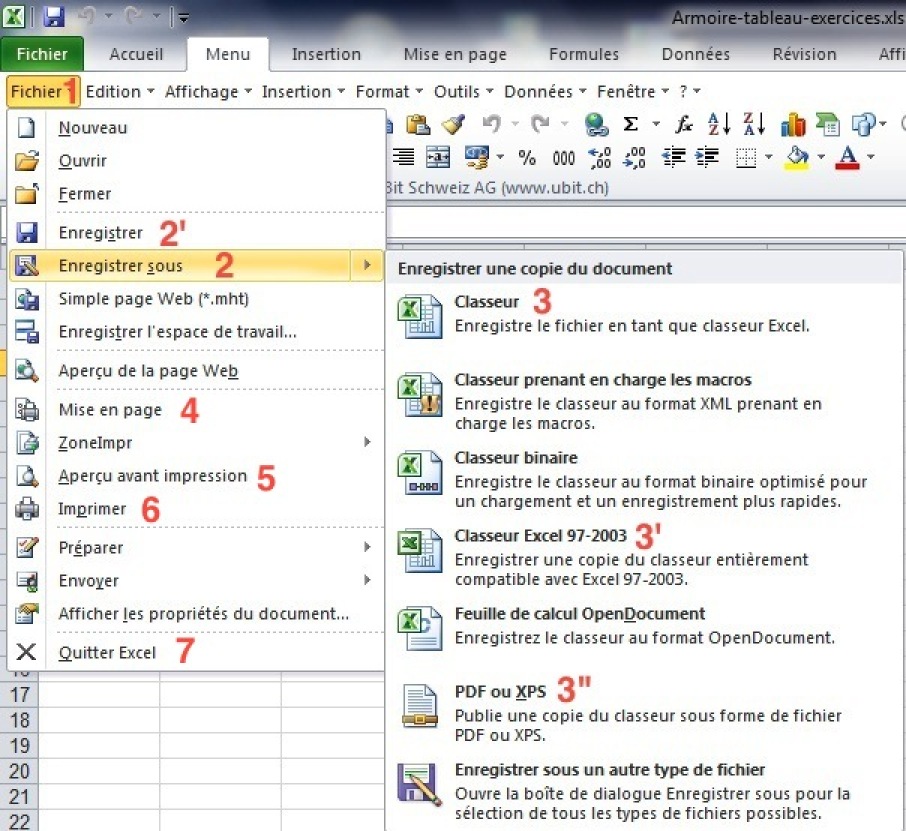
Task: Open the Fill Color dropdown arrow
Action: pos(821,157)
